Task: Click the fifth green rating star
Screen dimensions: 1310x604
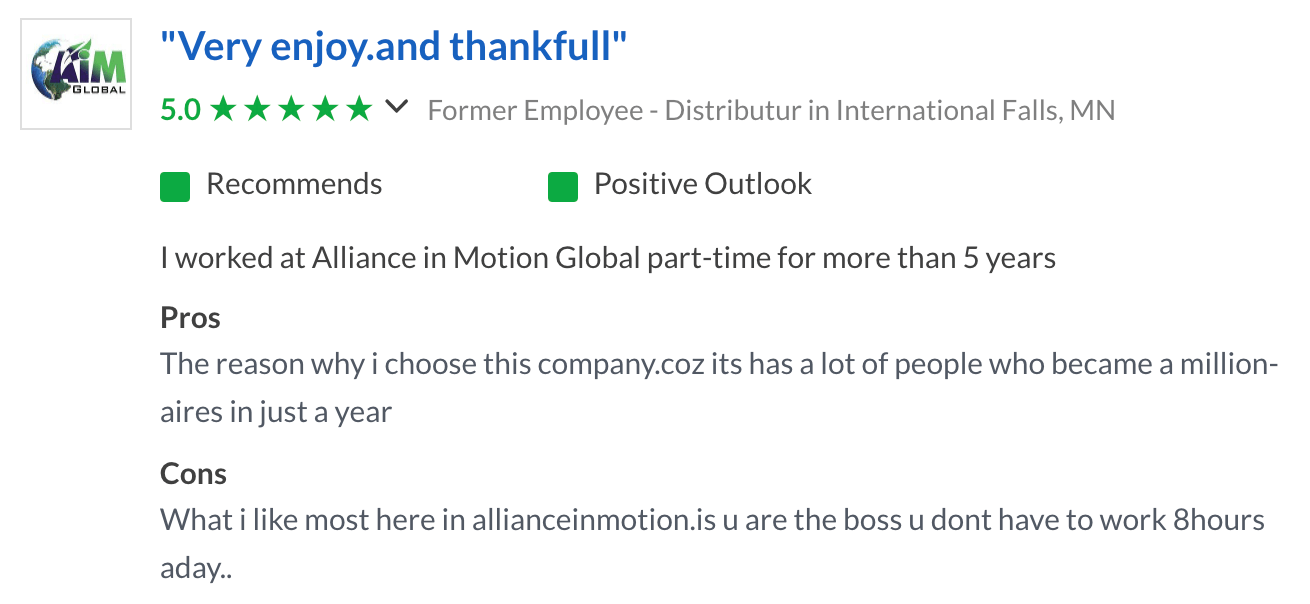Action: pos(360,109)
